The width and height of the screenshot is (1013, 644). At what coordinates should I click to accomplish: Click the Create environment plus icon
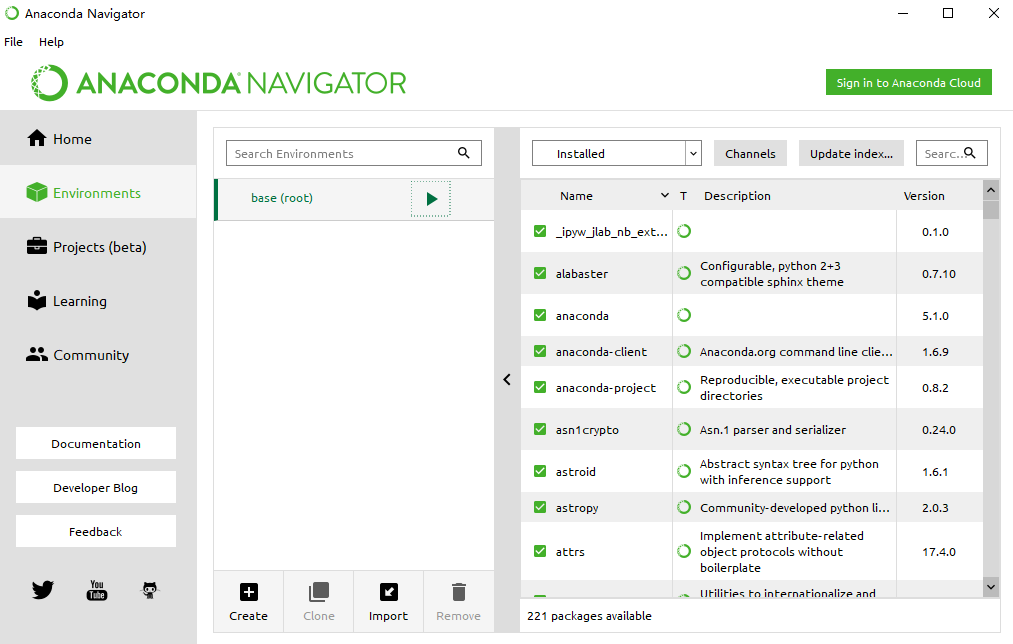pos(249,592)
